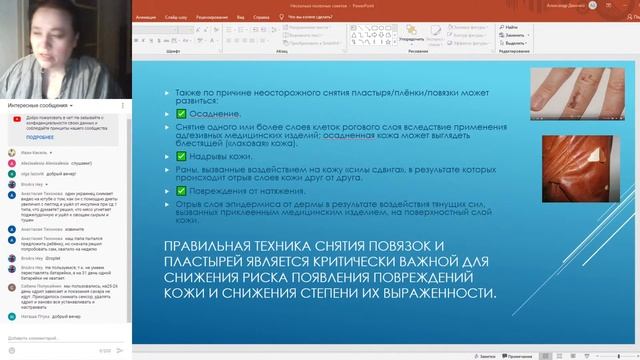Click the leather texture photo on slide

(581, 169)
